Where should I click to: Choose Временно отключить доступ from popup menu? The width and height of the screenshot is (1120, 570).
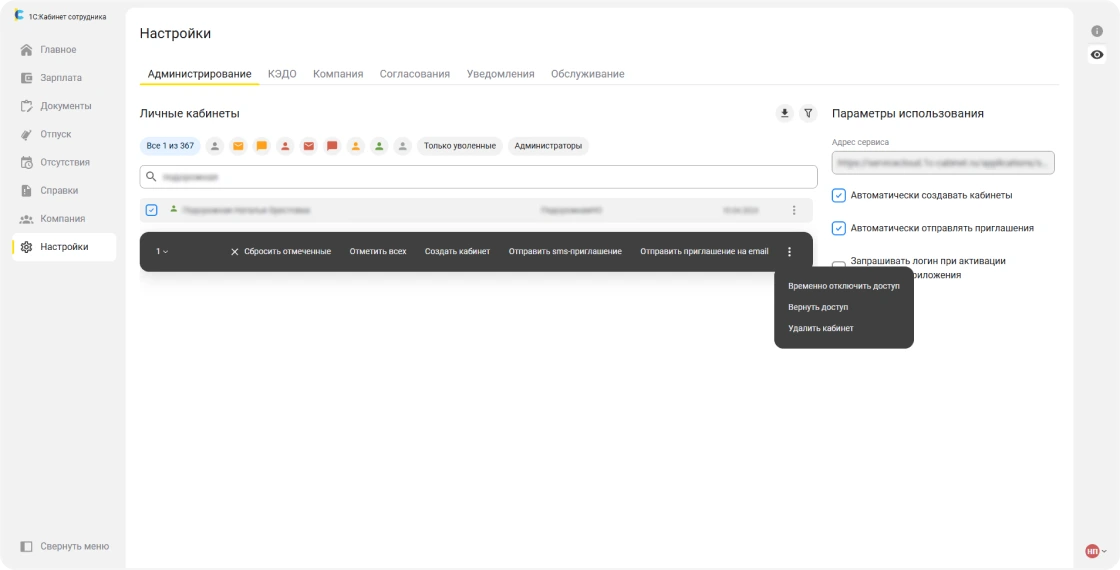tap(843, 286)
